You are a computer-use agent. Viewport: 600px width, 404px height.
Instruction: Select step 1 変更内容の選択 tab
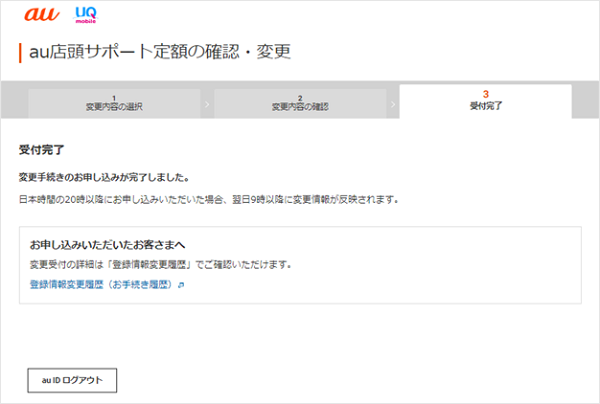pos(113,103)
